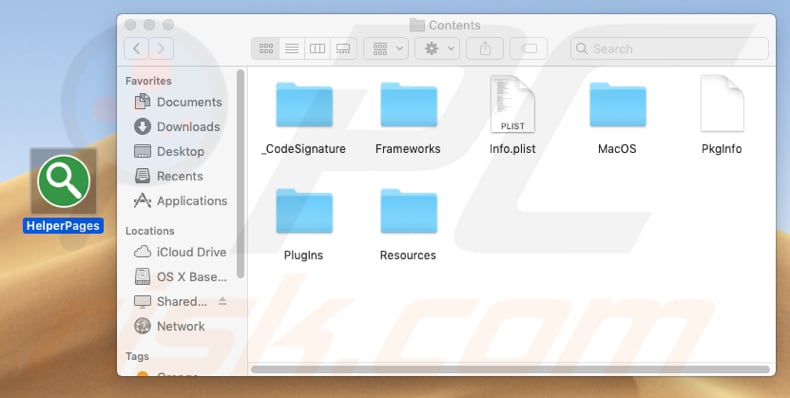Click the Edit Tags toolbar button

529,49
